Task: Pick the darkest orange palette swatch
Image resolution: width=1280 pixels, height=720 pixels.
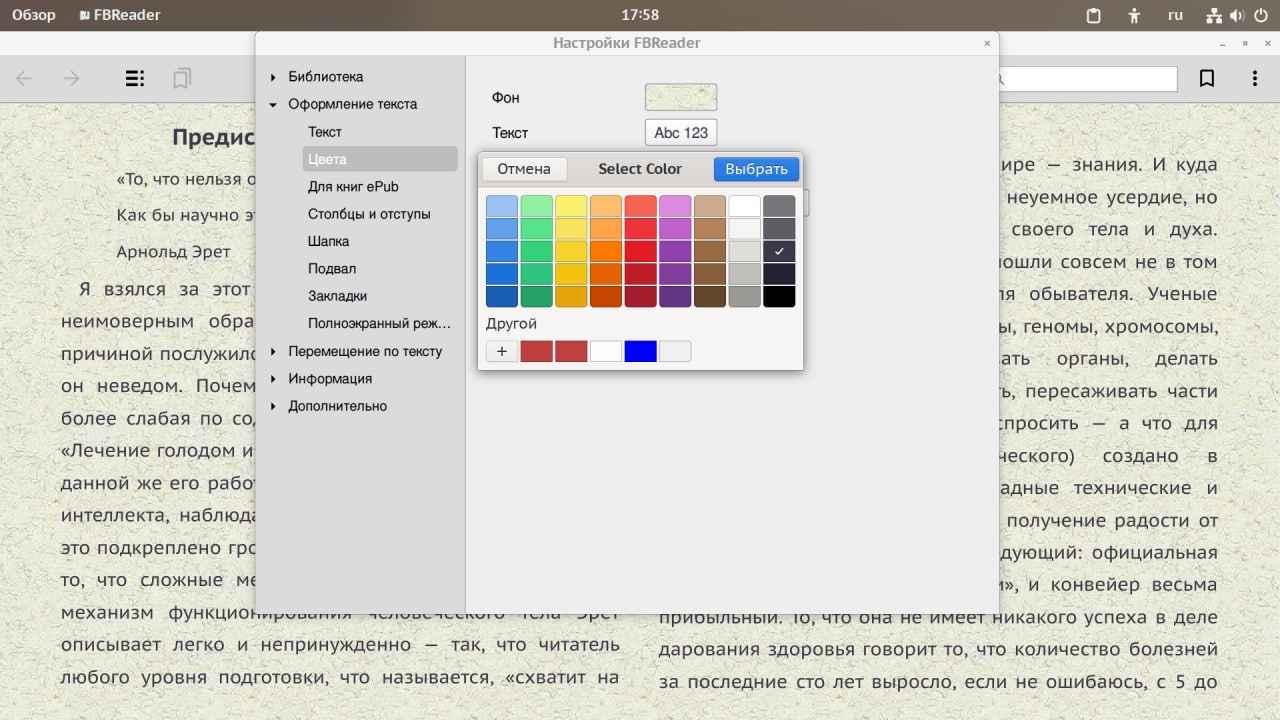Action: 606,296
